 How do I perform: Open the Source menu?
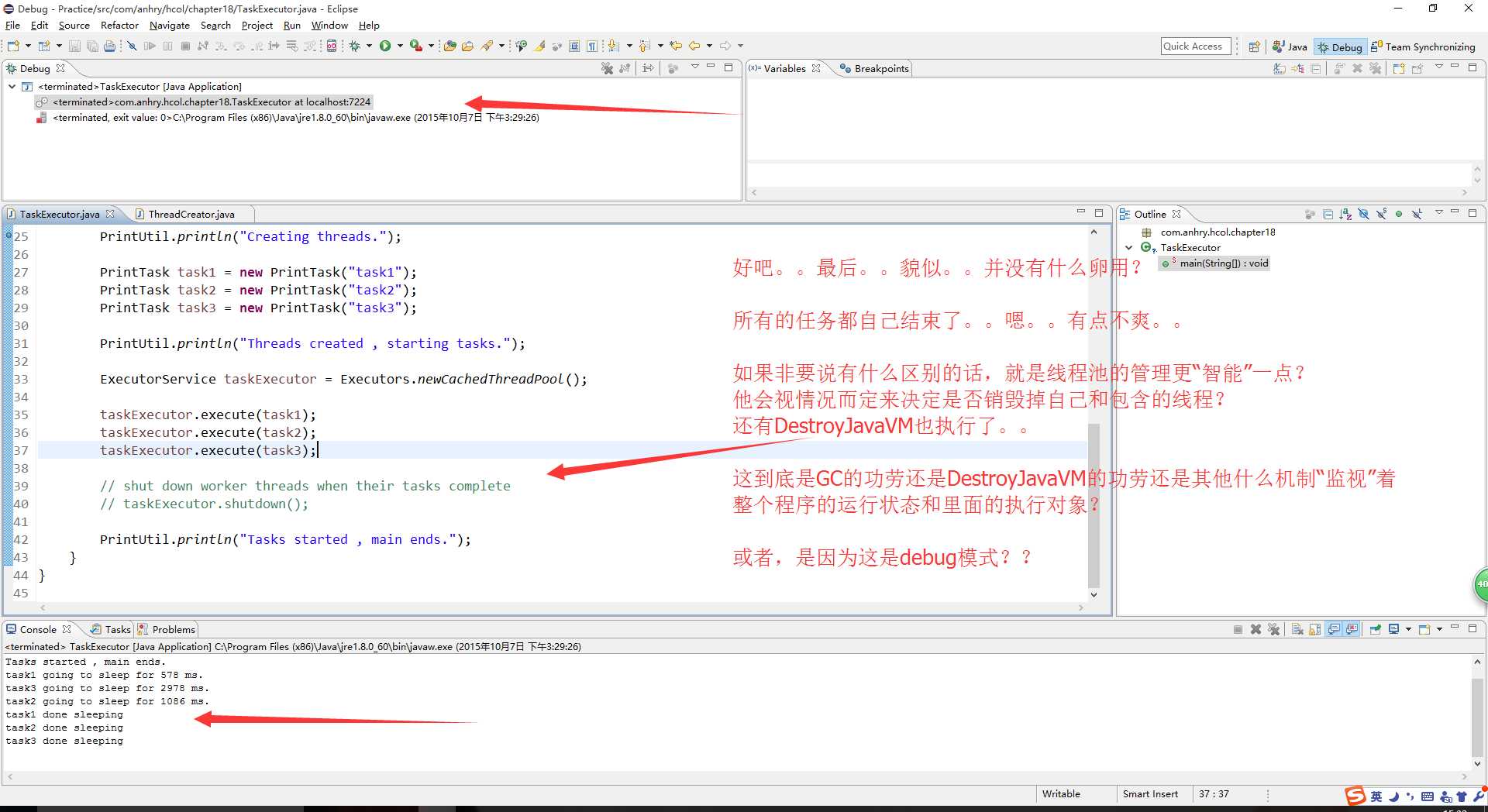tap(74, 26)
